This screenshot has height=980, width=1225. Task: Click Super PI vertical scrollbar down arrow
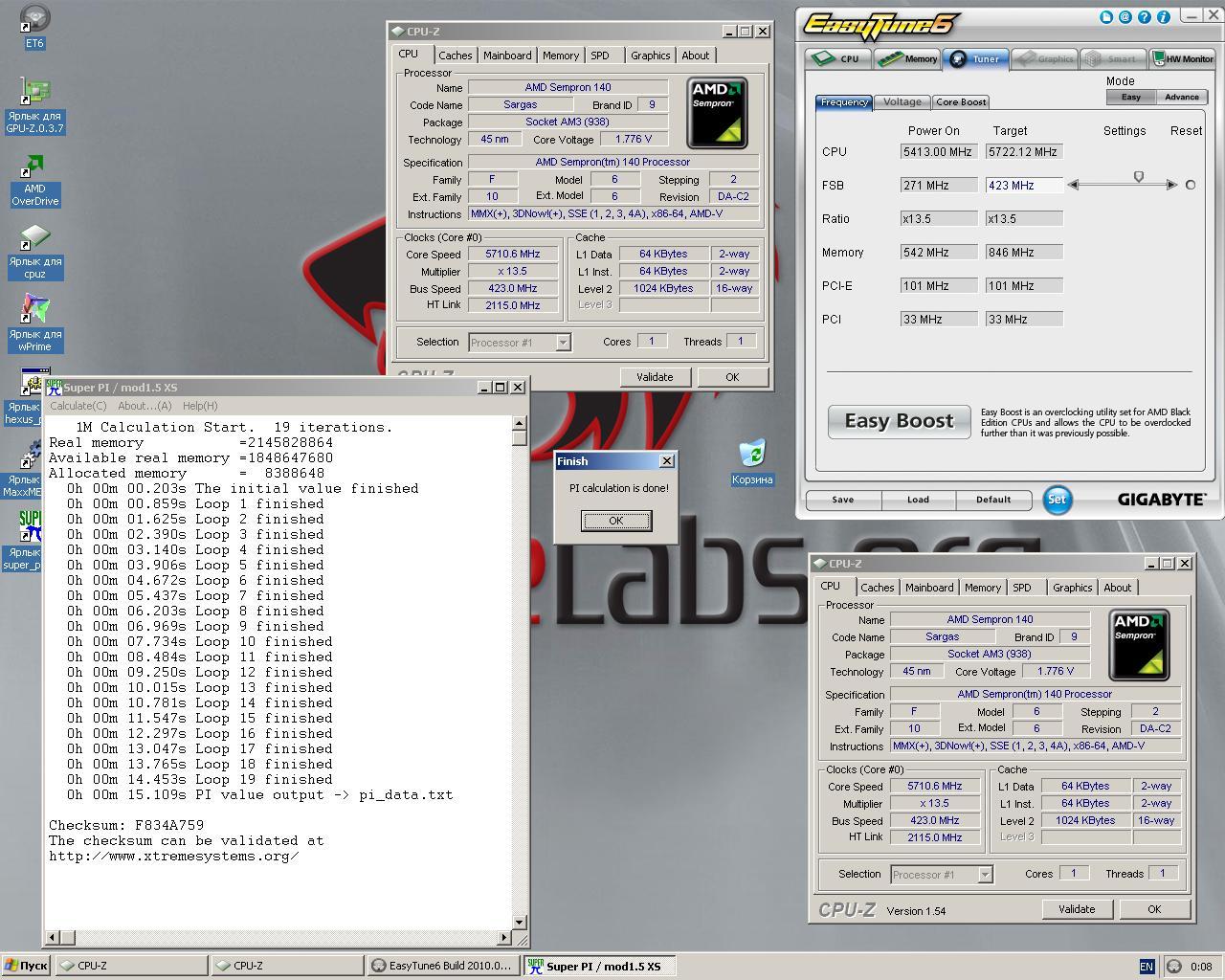pos(520,923)
